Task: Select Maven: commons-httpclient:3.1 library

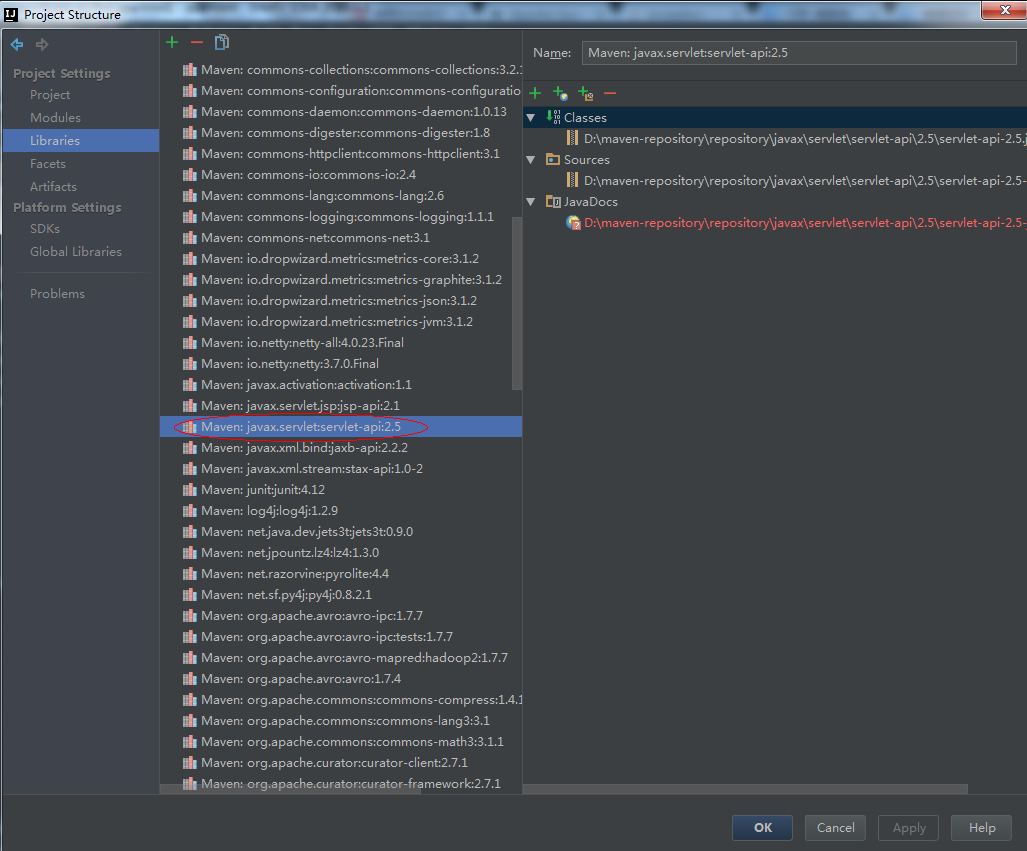Action: pos(341,154)
